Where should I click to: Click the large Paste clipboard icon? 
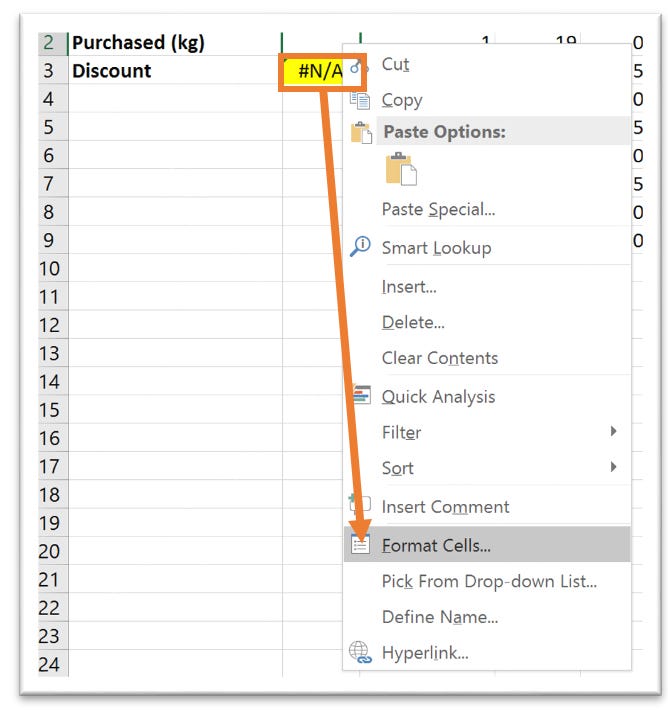pos(399,169)
